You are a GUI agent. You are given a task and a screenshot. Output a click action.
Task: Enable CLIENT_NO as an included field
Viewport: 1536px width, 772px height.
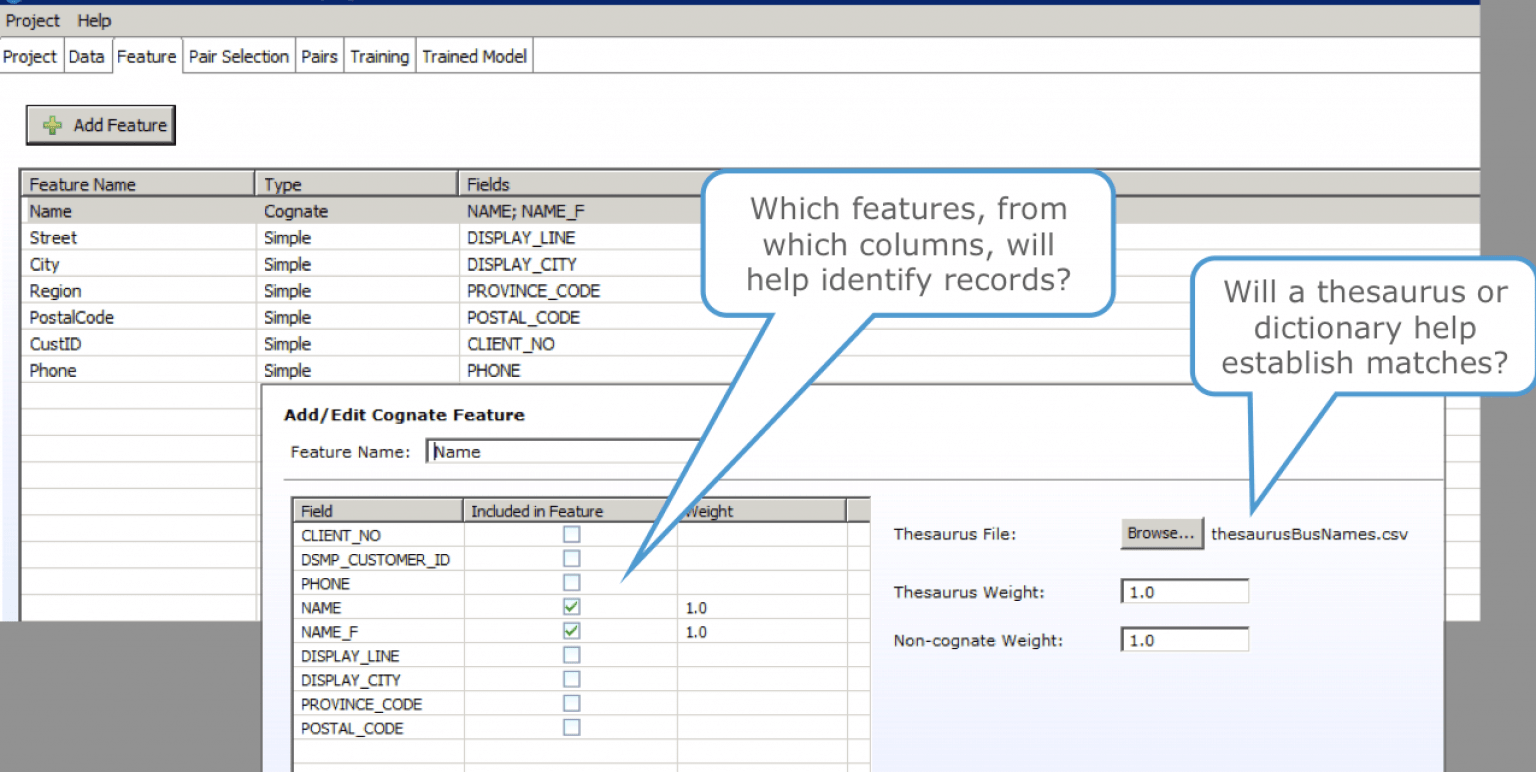point(571,534)
